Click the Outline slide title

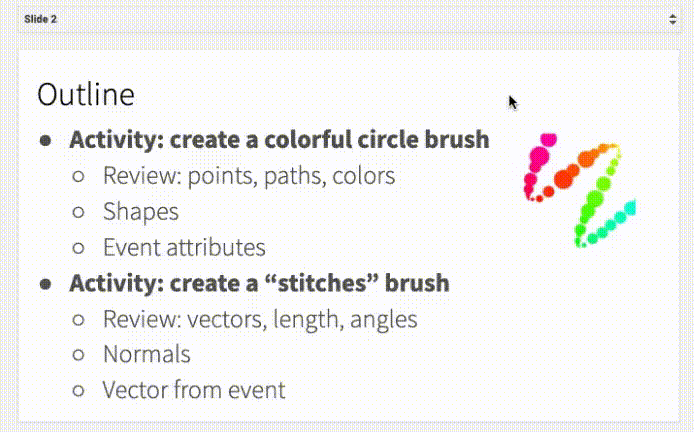tap(86, 95)
